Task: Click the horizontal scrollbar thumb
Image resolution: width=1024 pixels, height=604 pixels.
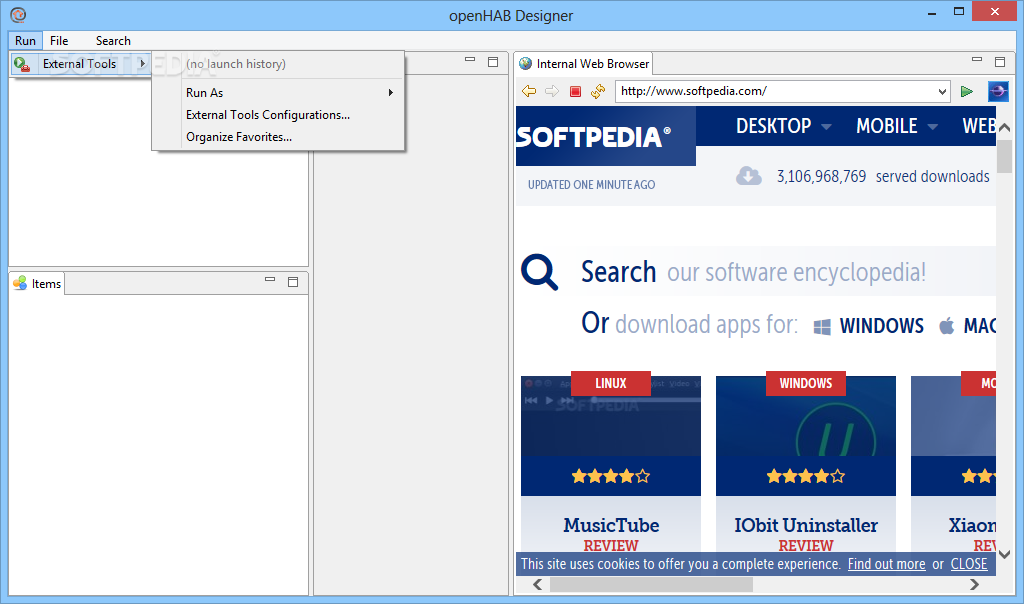Action: 651,584
